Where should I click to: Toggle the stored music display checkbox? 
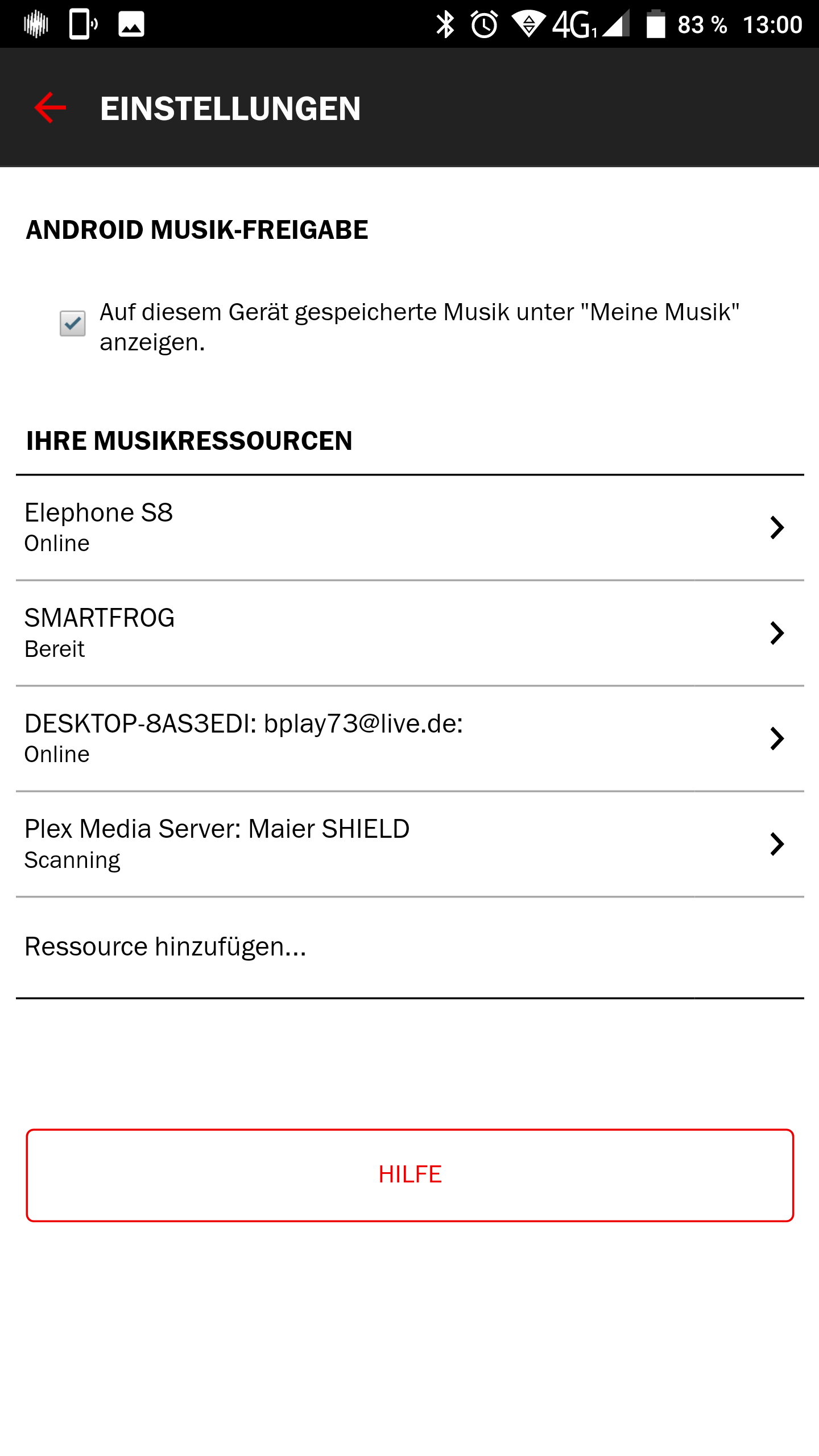pyautogui.click(x=73, y=324)
